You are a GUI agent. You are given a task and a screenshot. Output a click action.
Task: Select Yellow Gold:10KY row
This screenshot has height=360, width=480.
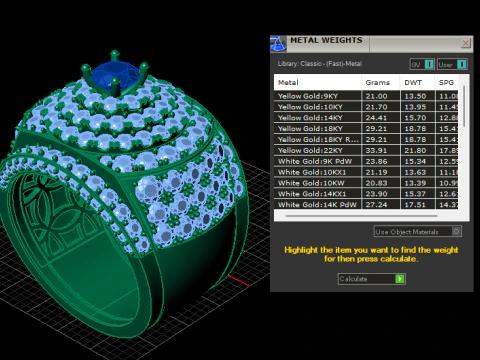point(366,107)
